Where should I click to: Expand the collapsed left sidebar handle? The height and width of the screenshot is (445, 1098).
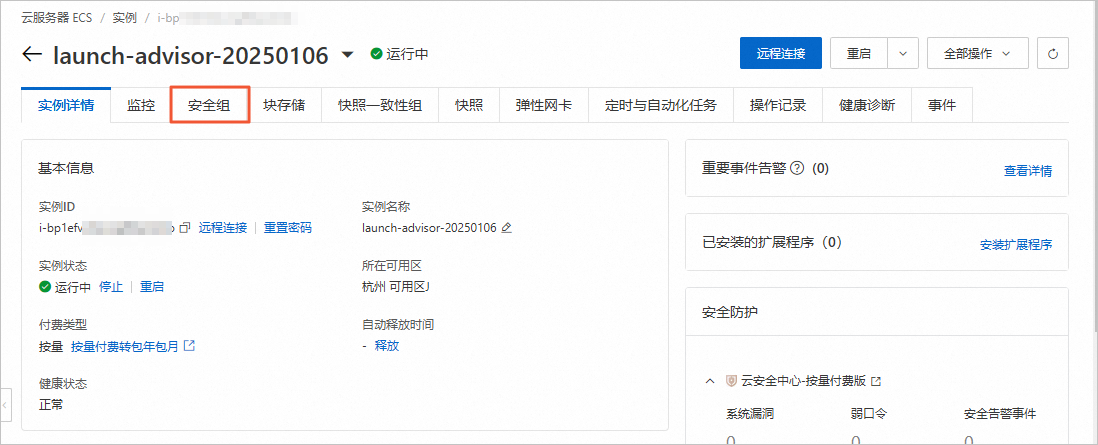[x=6, y=406]
